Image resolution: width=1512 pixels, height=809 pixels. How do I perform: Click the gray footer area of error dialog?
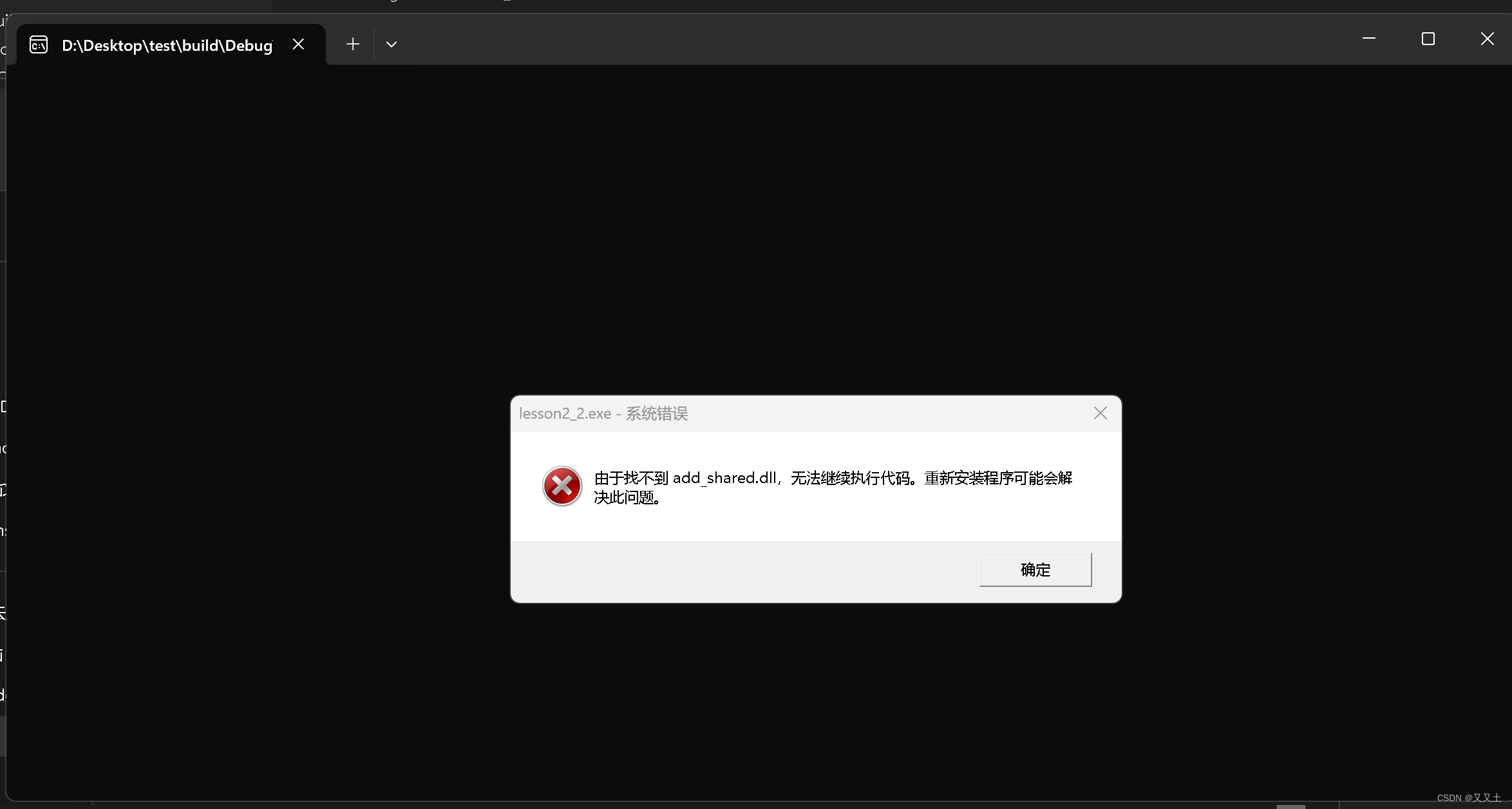pyautogui.click(x=741, y=571)
